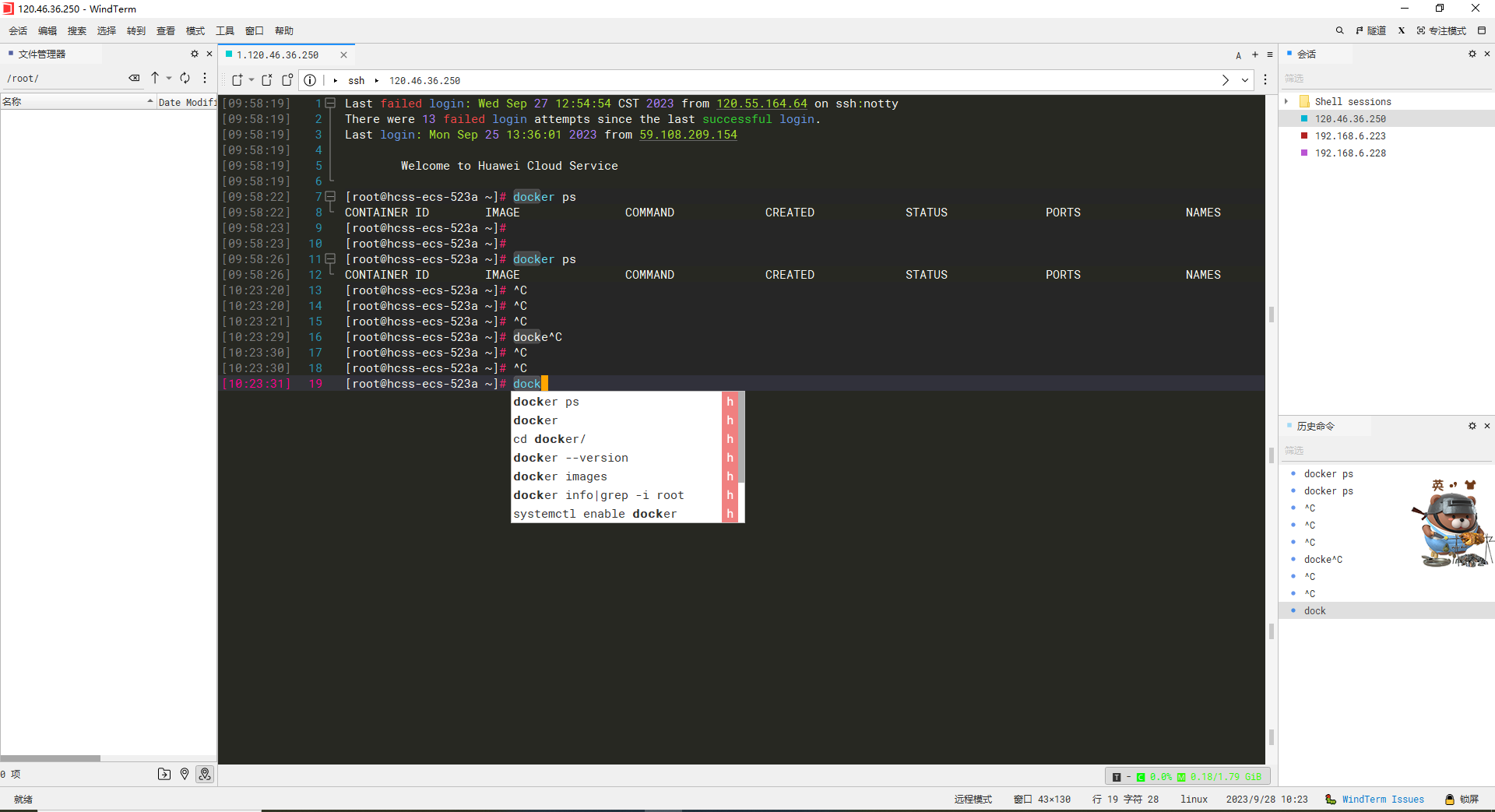Click the font size A icon
This screenshot has width=1495, height=812.
1238,55
